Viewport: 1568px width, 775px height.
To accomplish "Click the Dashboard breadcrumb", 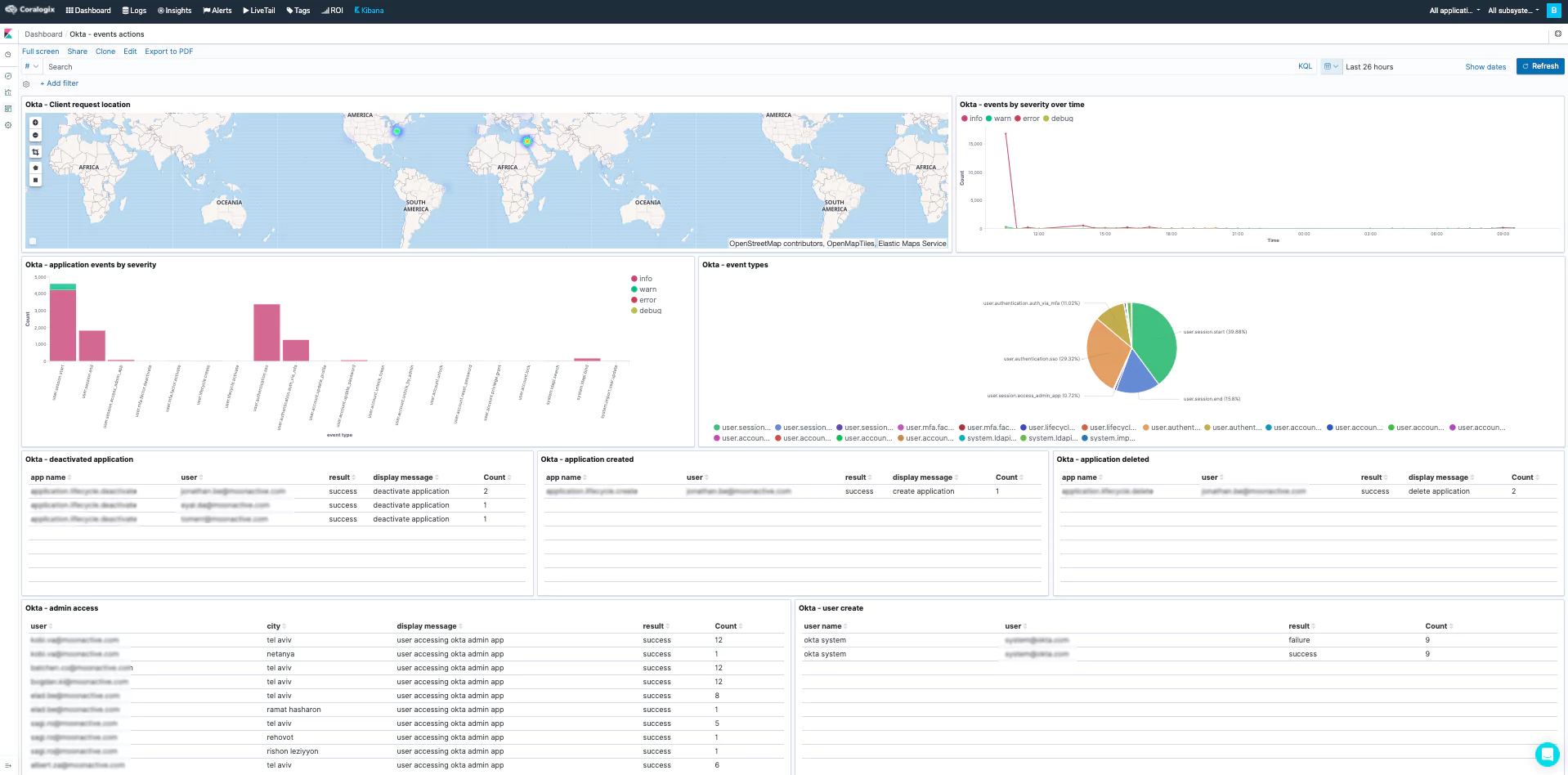I will click(x=43, y=34).
